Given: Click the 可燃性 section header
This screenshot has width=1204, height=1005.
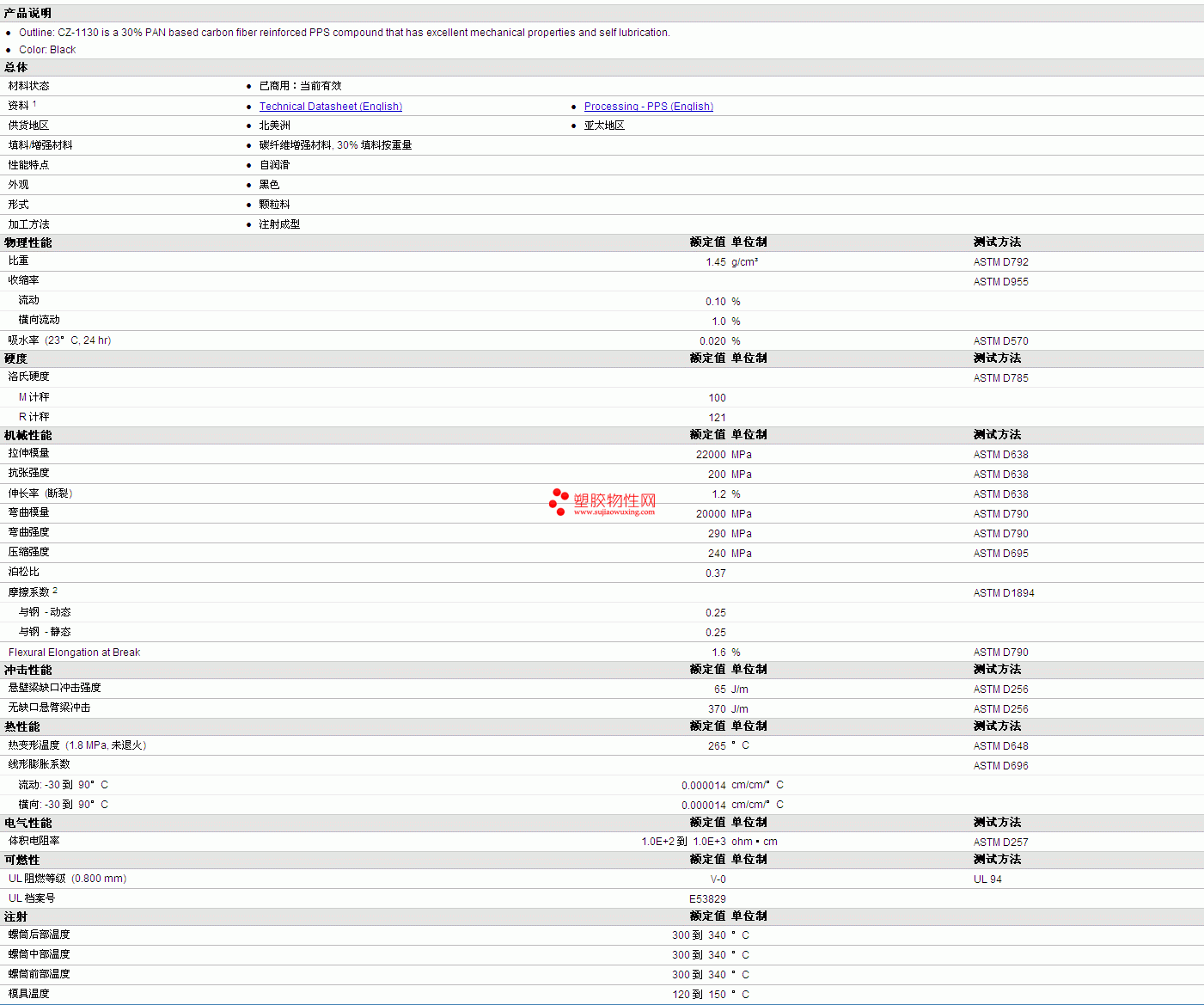Looking at the screenshot, I should (x=21, y=860).
